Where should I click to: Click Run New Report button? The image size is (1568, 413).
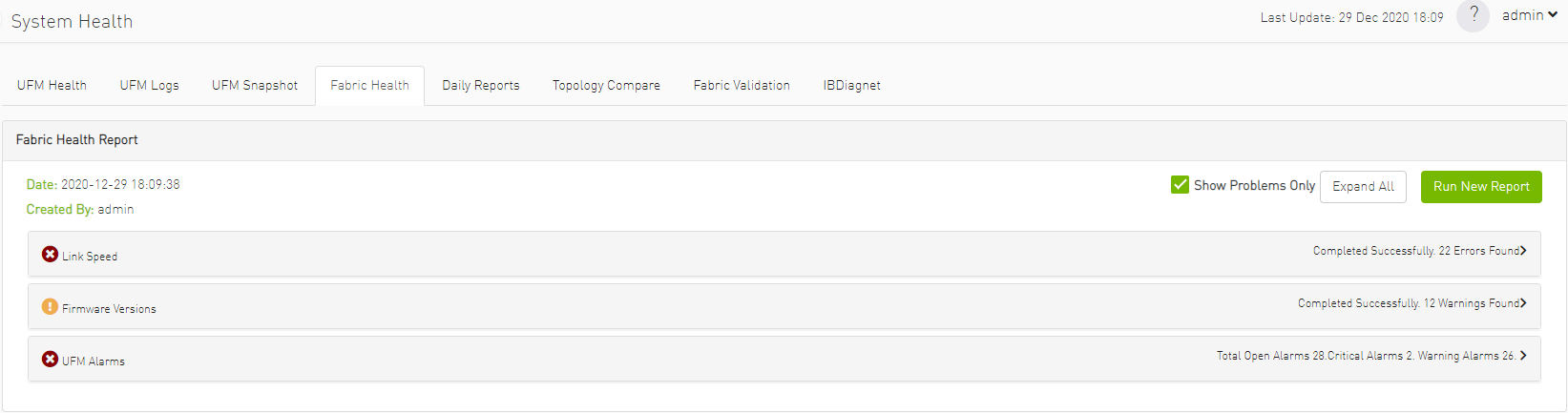click(x=1481, y=187)
